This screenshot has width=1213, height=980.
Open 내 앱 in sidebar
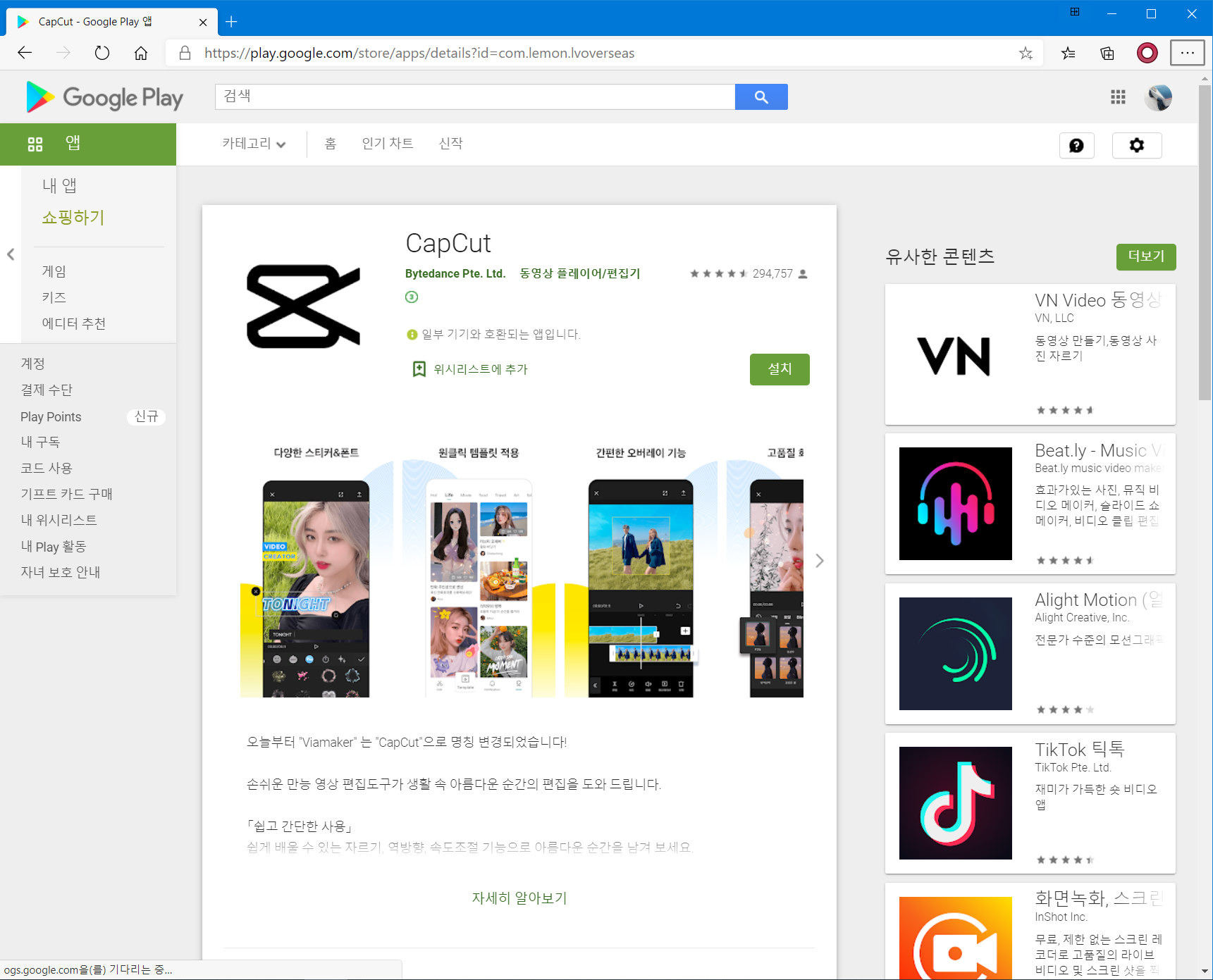(59, 185)
